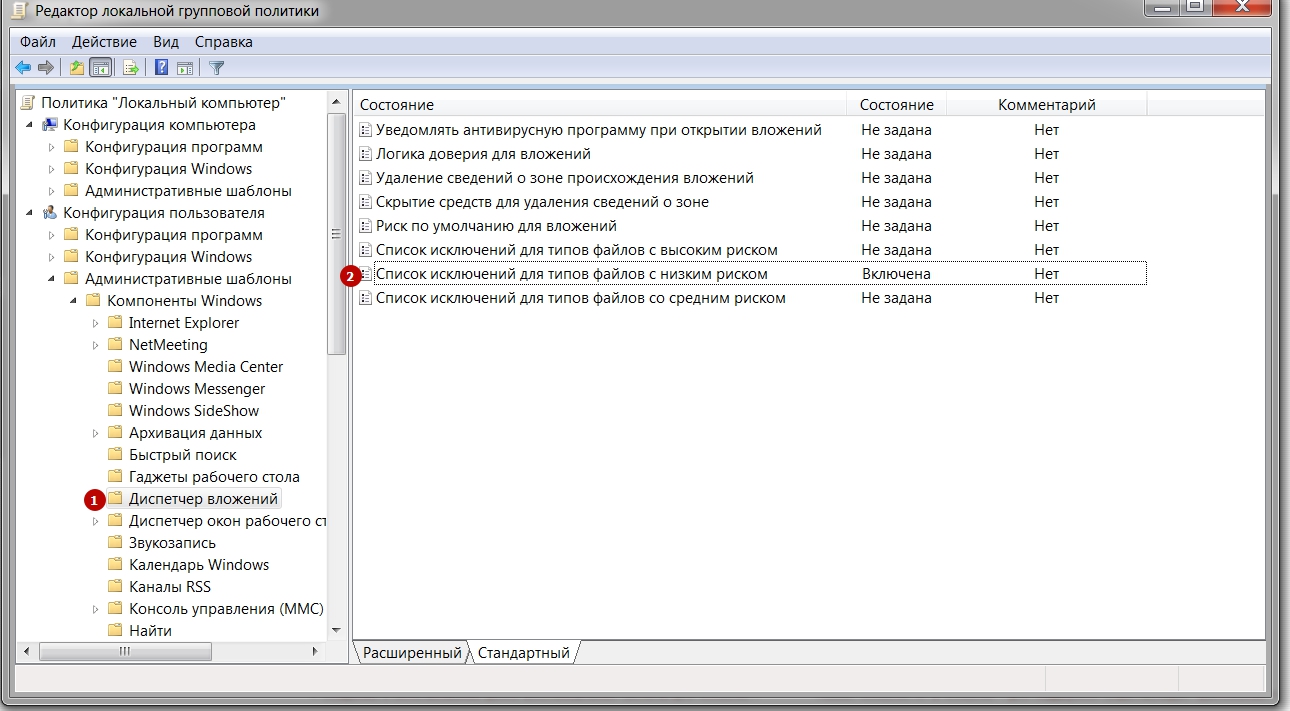
Task: Select 'Политика "Локальный компьютер"' root node
Action: point(164,103)
